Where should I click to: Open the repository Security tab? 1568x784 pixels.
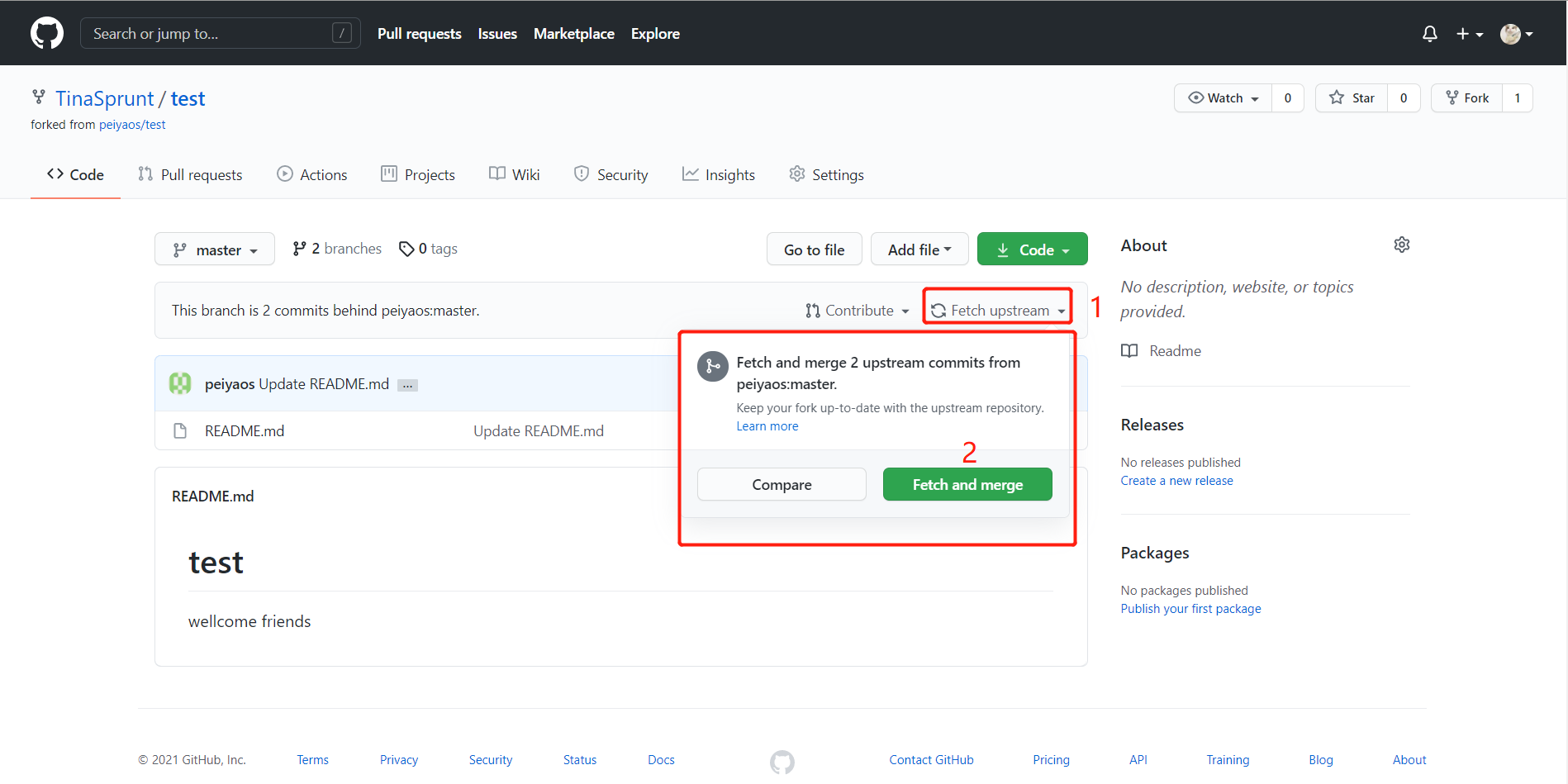611,174
